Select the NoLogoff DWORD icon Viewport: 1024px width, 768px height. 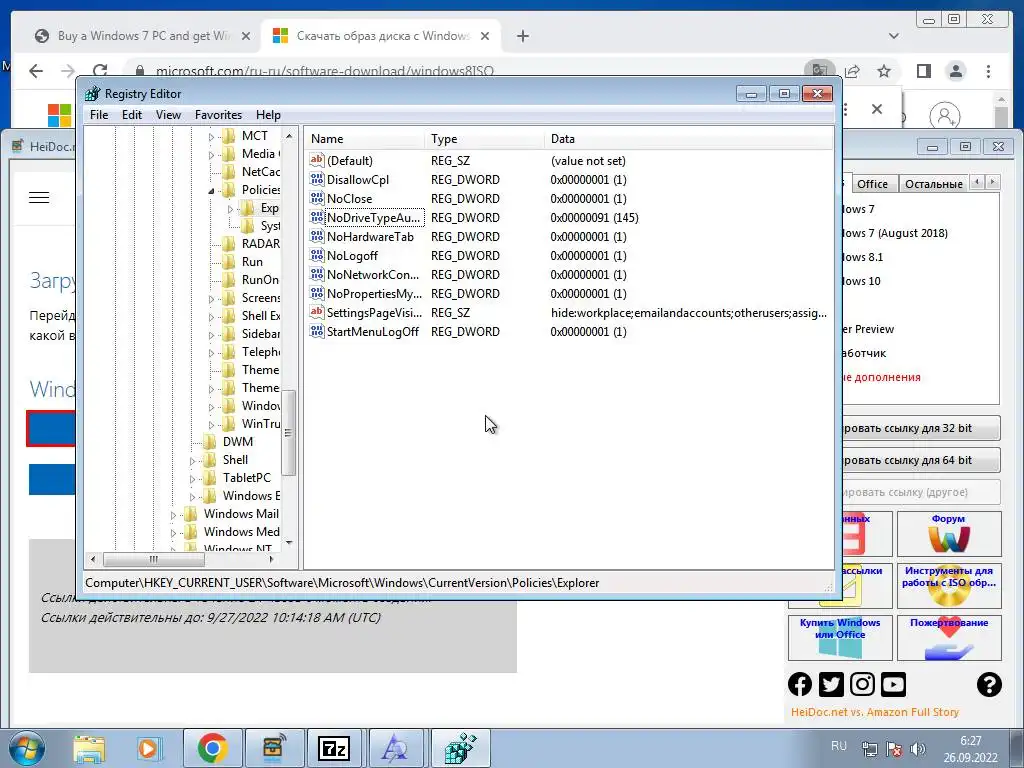[x=317, y=255]
